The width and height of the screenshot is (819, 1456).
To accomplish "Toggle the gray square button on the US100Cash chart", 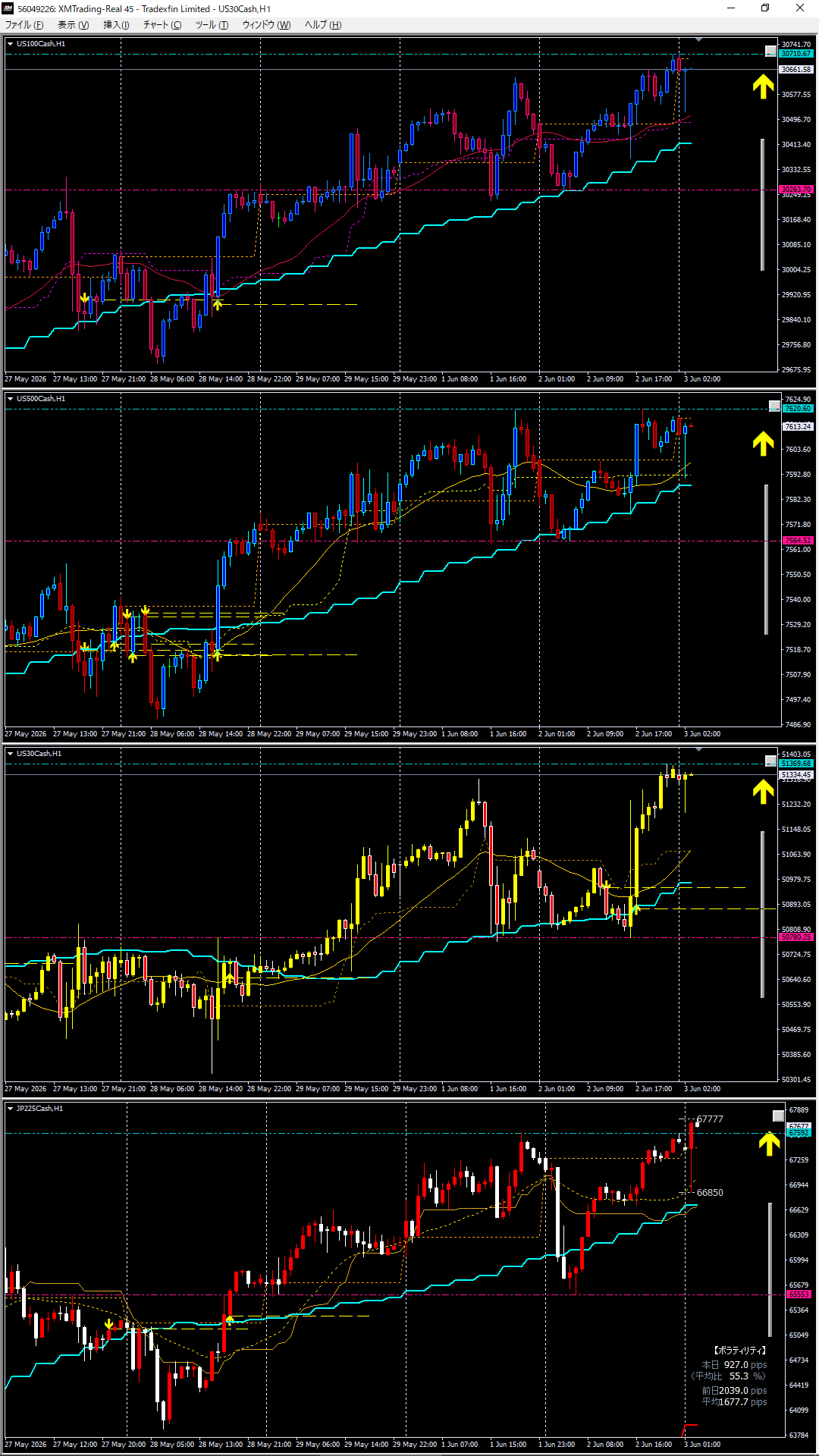I will pos(770,52).
